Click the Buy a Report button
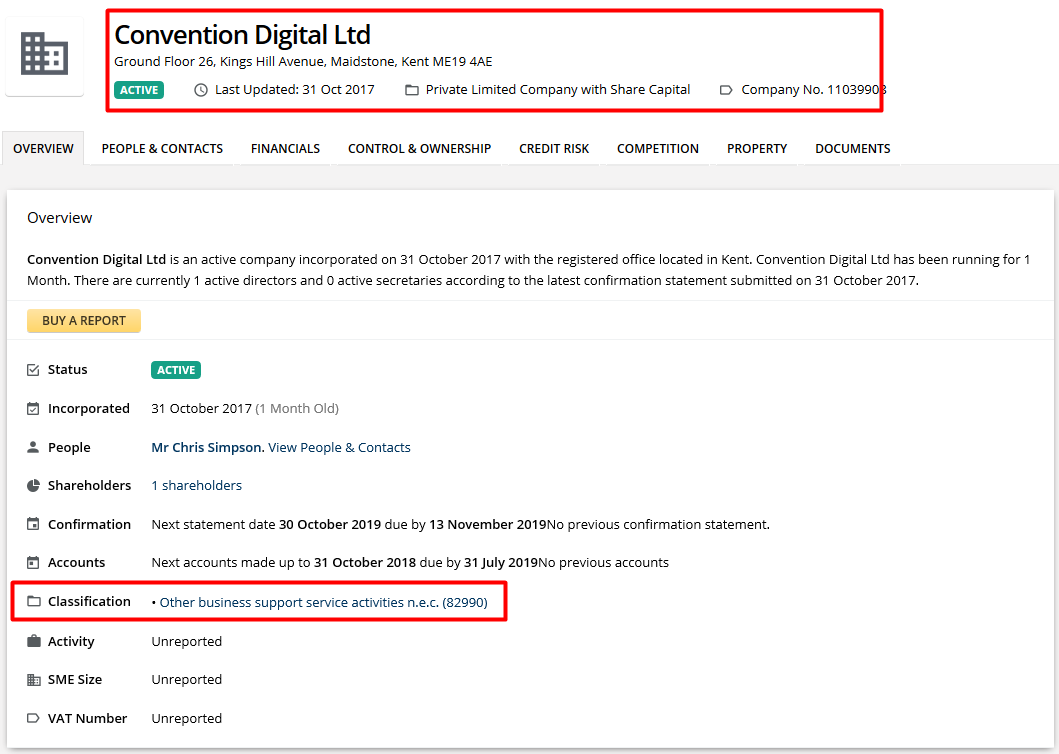The image size is (1059, 754). coord(84,321)
